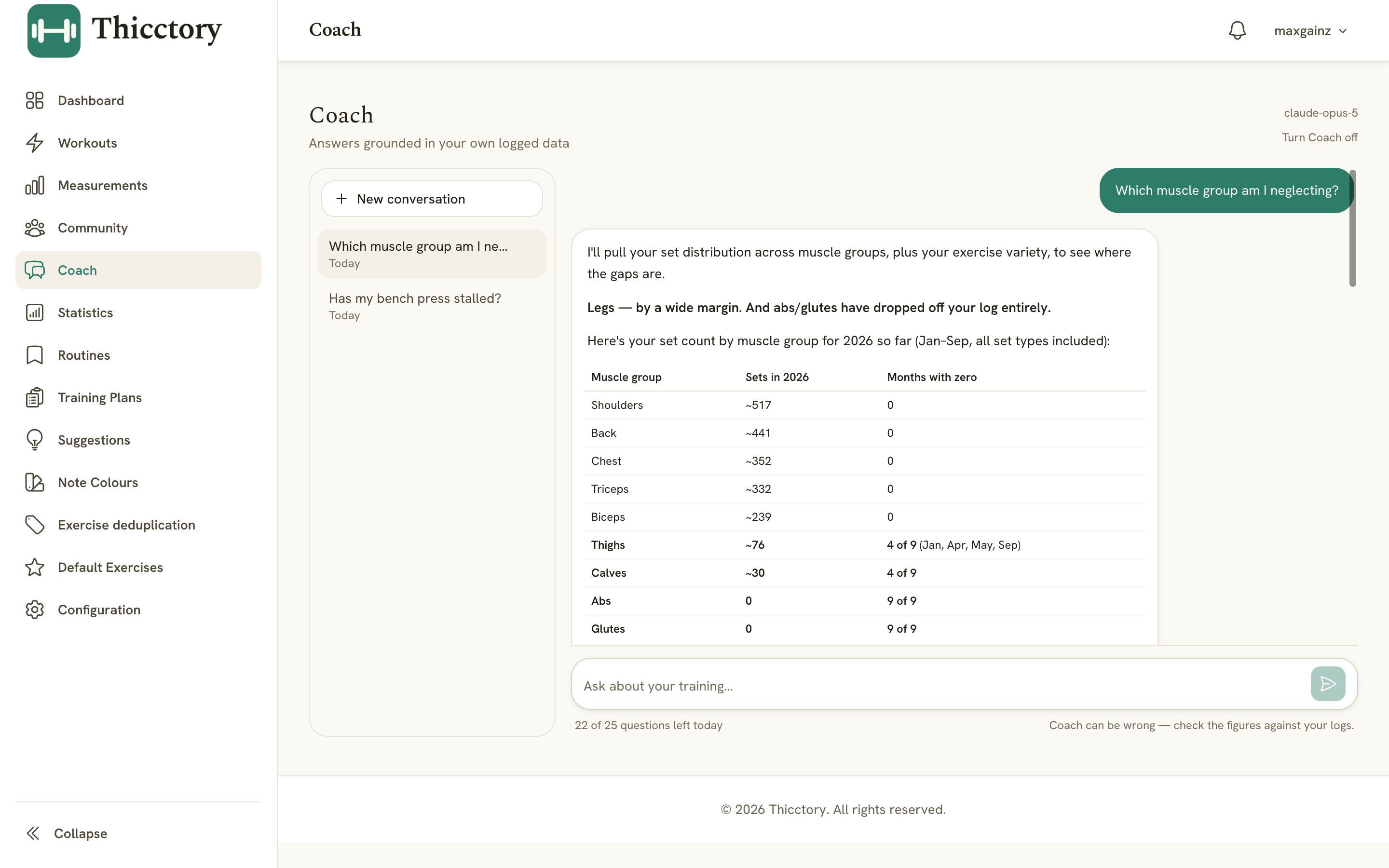
Task: Open 'Has my bench press stalled?' conversation
Action: (432, 306)
